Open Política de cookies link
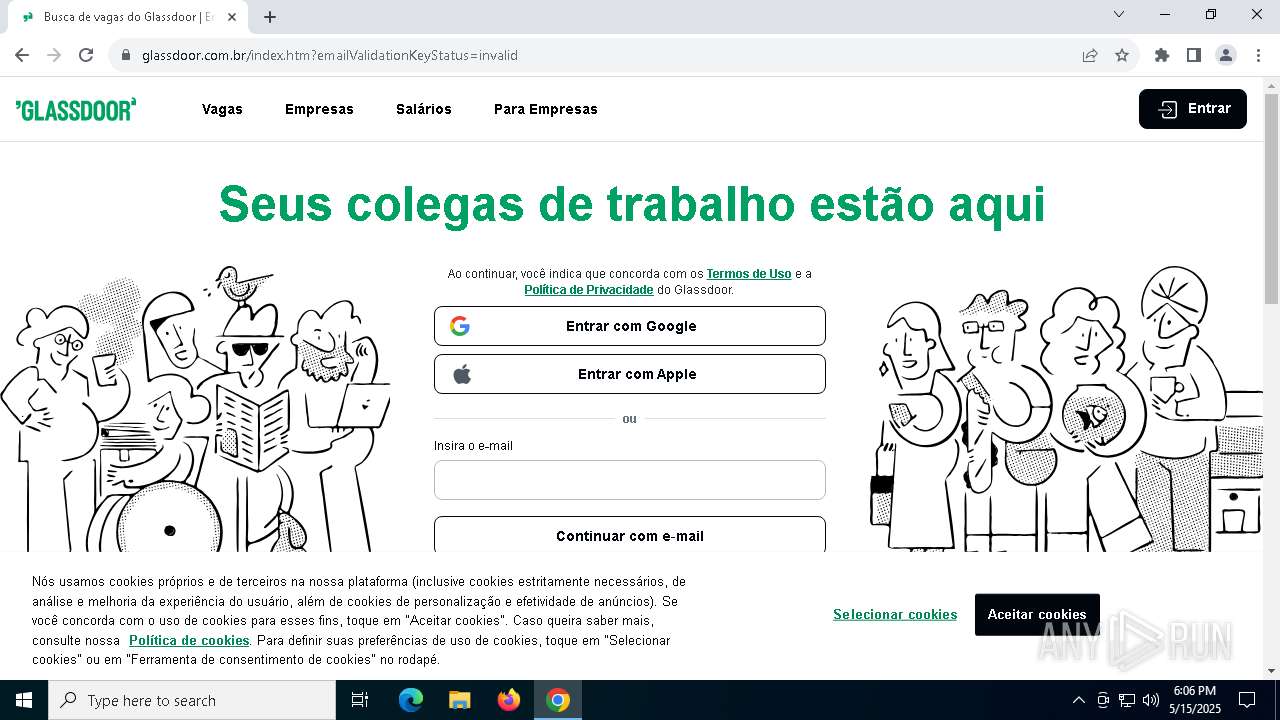1280x720 pixels. point(189,640)
